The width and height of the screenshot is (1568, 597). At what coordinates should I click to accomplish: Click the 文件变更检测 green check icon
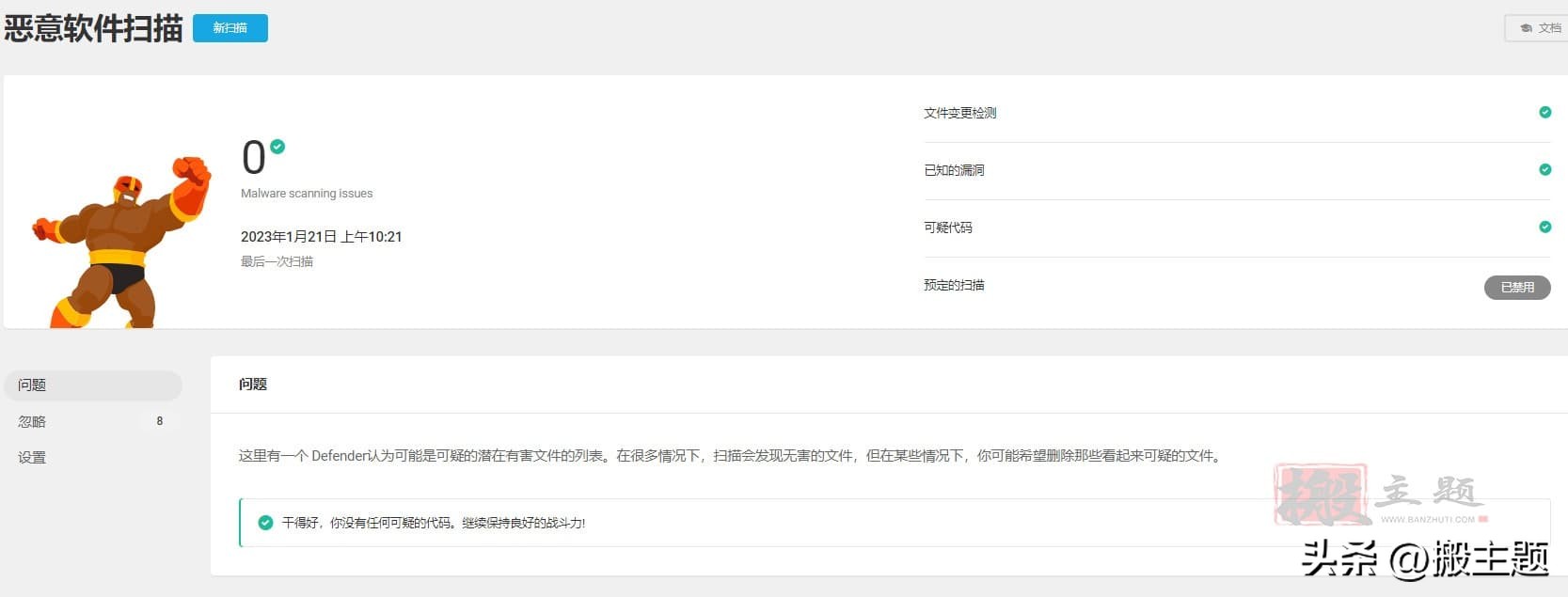pos(1544,113)
